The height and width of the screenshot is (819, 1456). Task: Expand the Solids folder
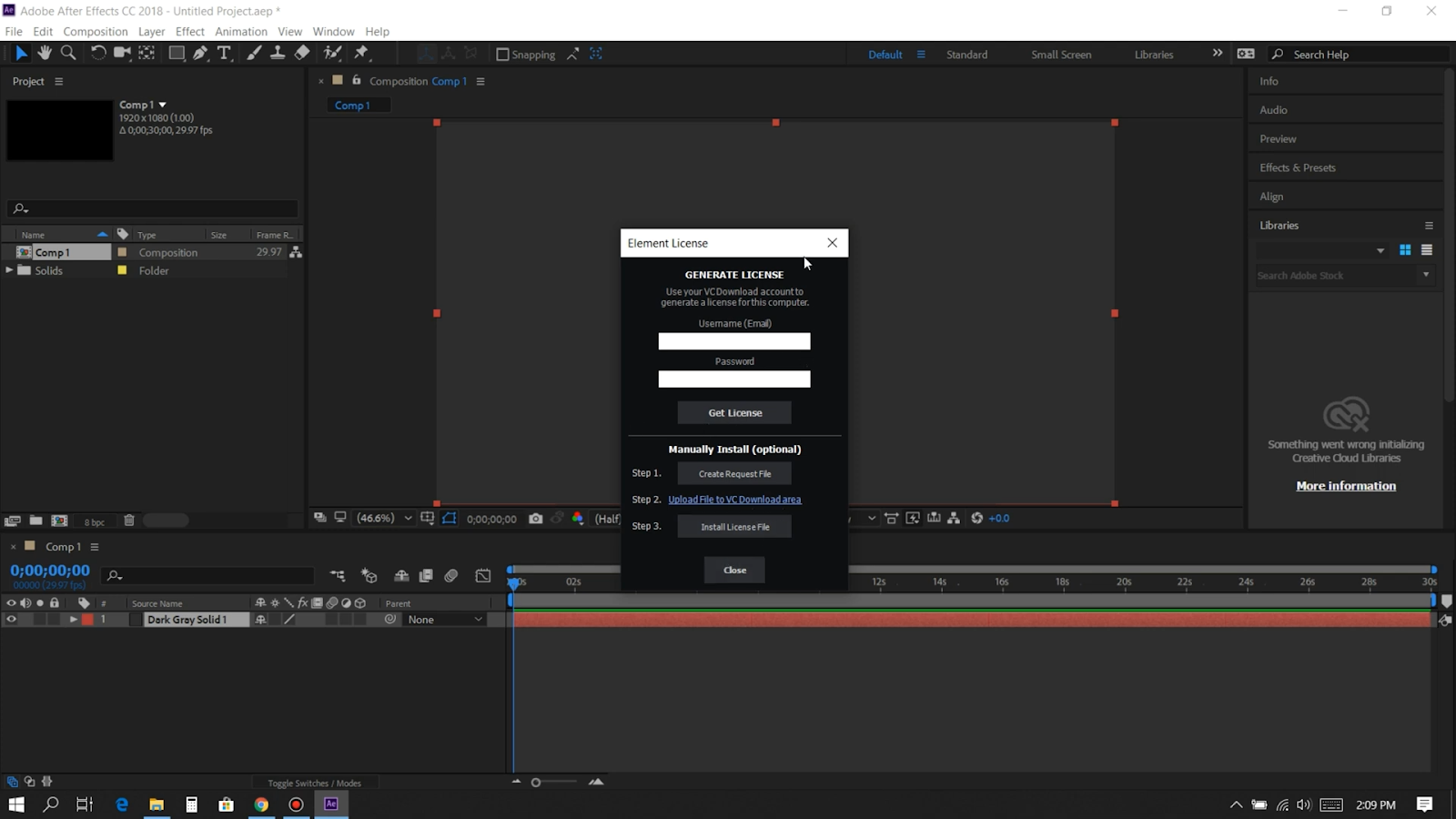click(x=9, y=270)
